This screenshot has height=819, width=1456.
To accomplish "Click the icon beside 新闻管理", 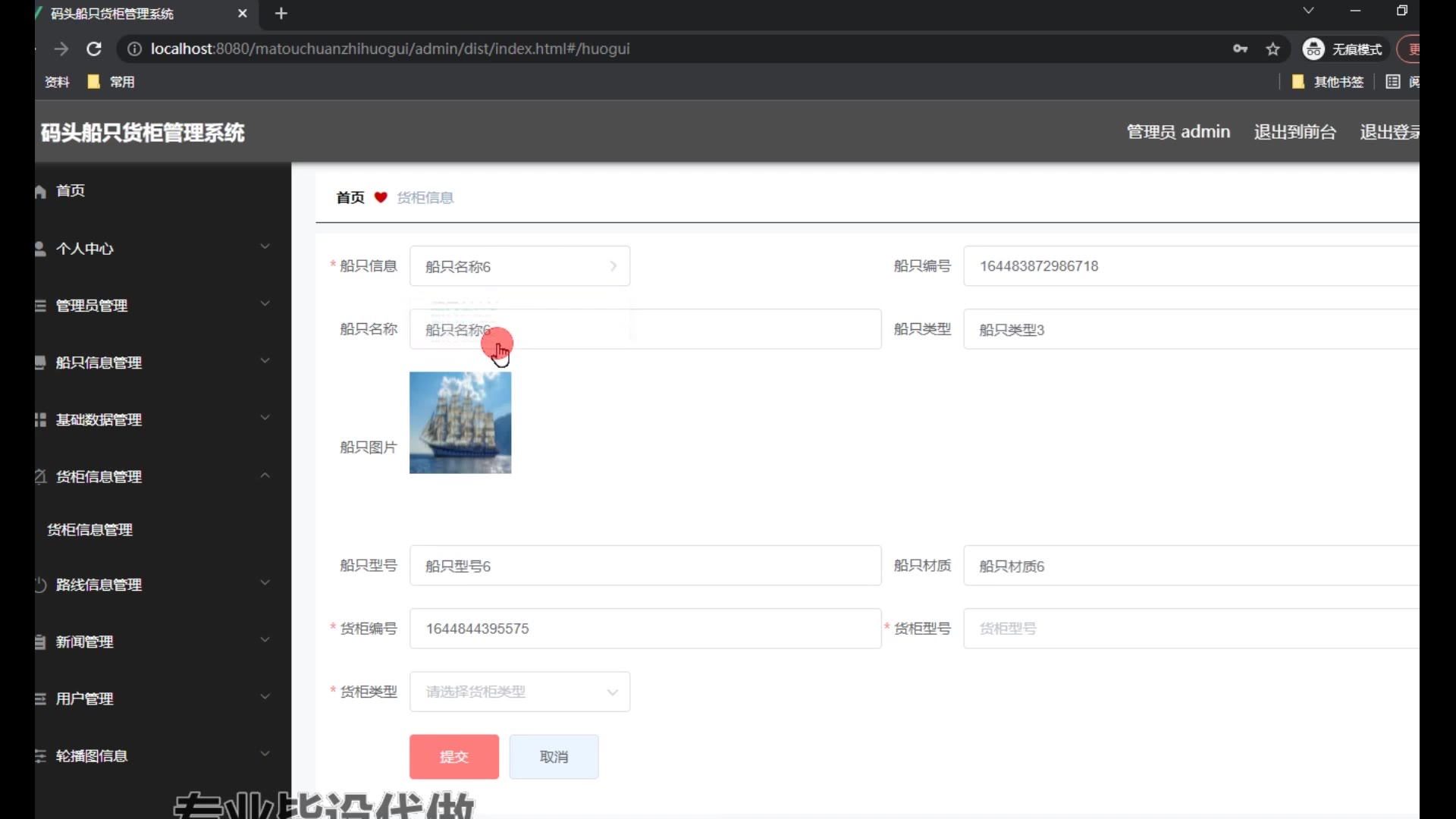I will coord(40,642).
